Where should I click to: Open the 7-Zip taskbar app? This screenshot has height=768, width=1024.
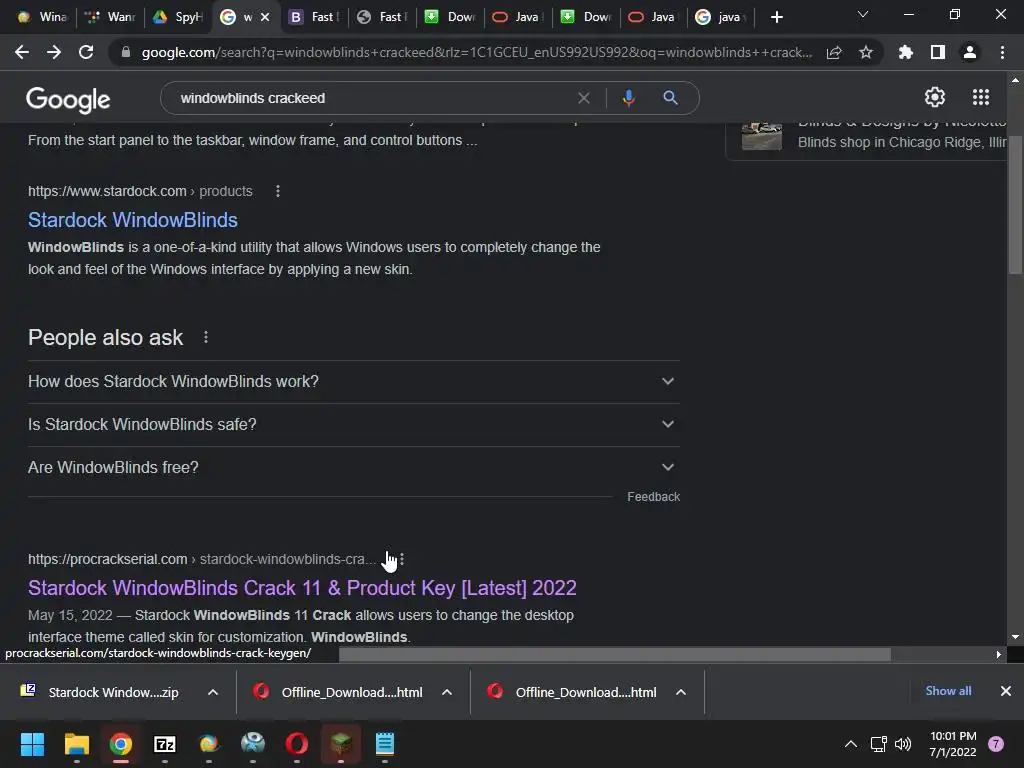tap(165, 743)
